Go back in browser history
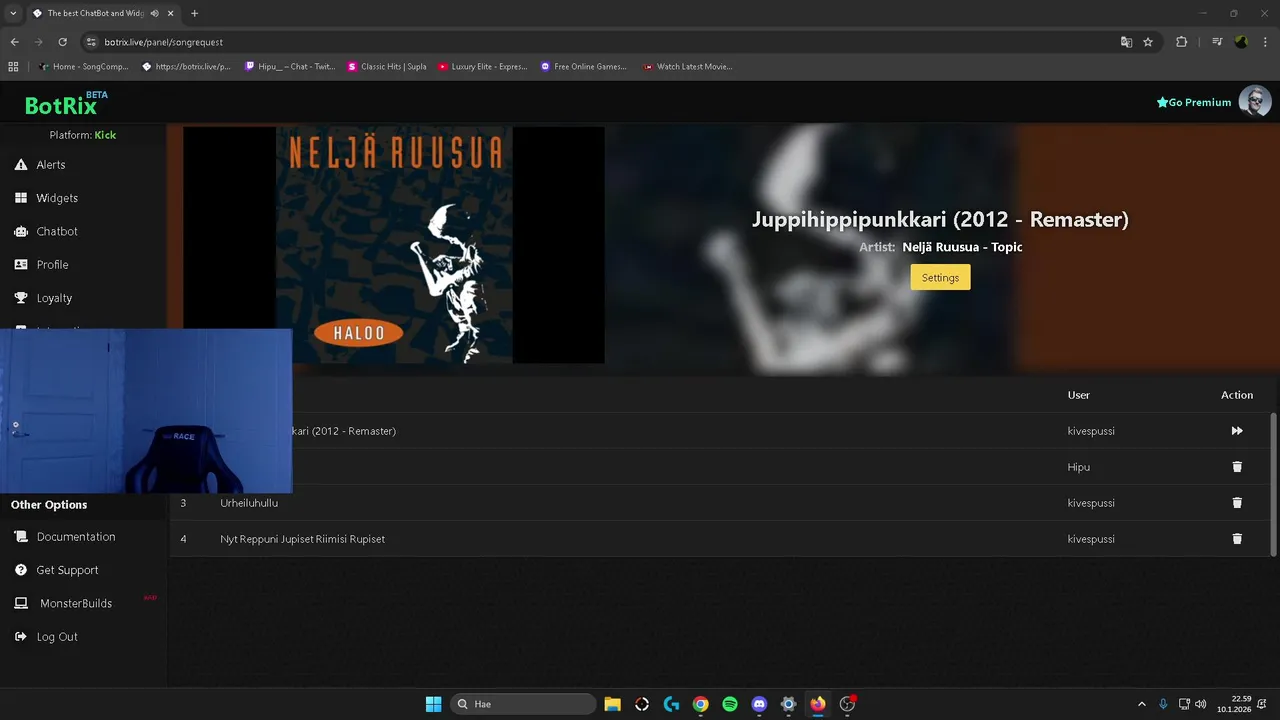 tap(14, 42)
